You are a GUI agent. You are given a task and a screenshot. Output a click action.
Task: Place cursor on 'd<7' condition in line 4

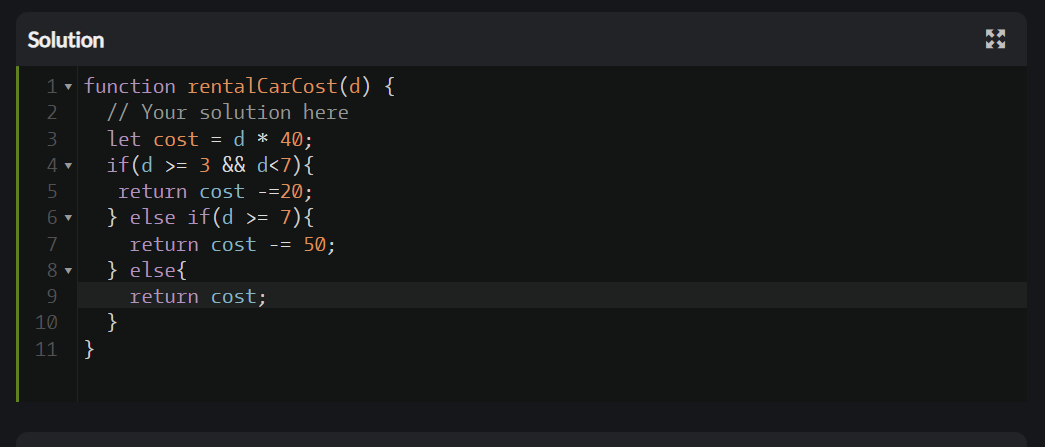pyautogui.click(x=274, y=165)
